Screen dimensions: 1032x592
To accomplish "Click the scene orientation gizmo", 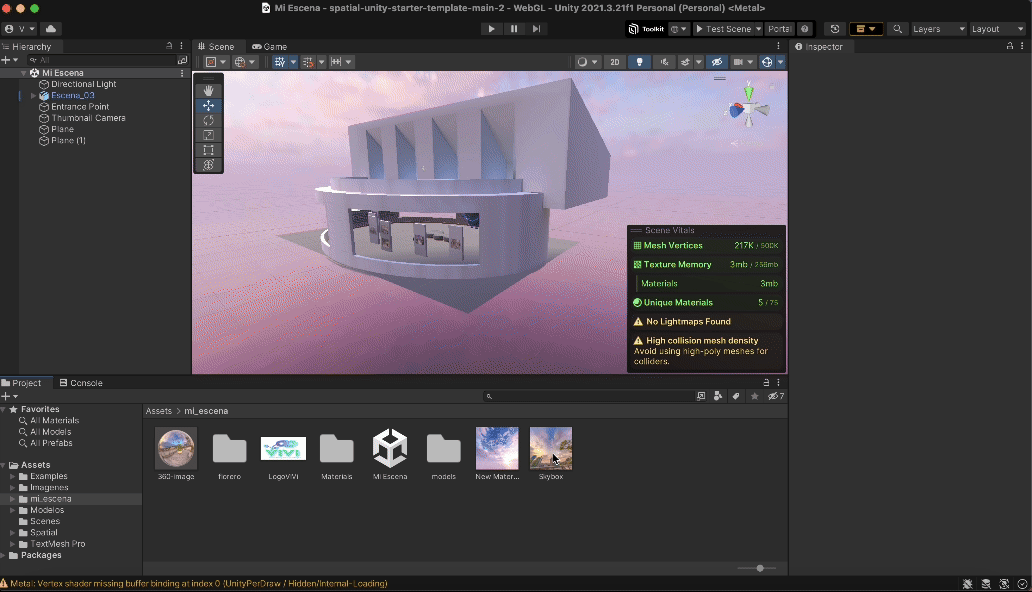I will [x=748, y=109].
